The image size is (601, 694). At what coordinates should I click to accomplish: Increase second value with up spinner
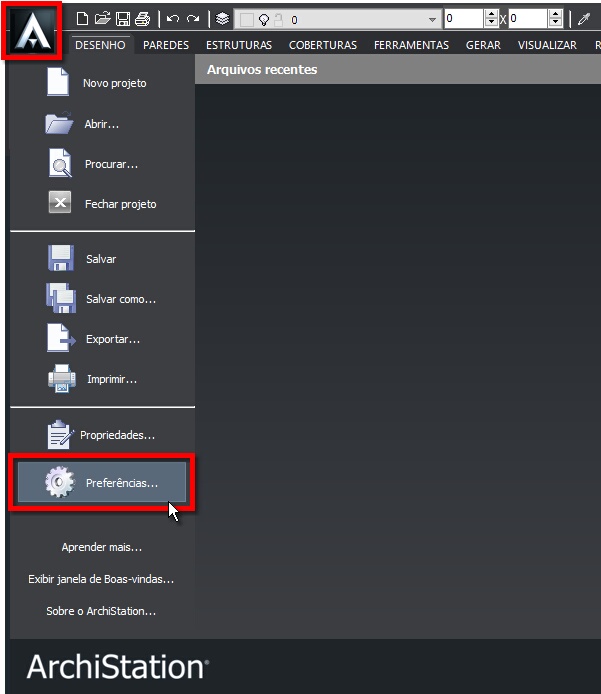(555, 14)
